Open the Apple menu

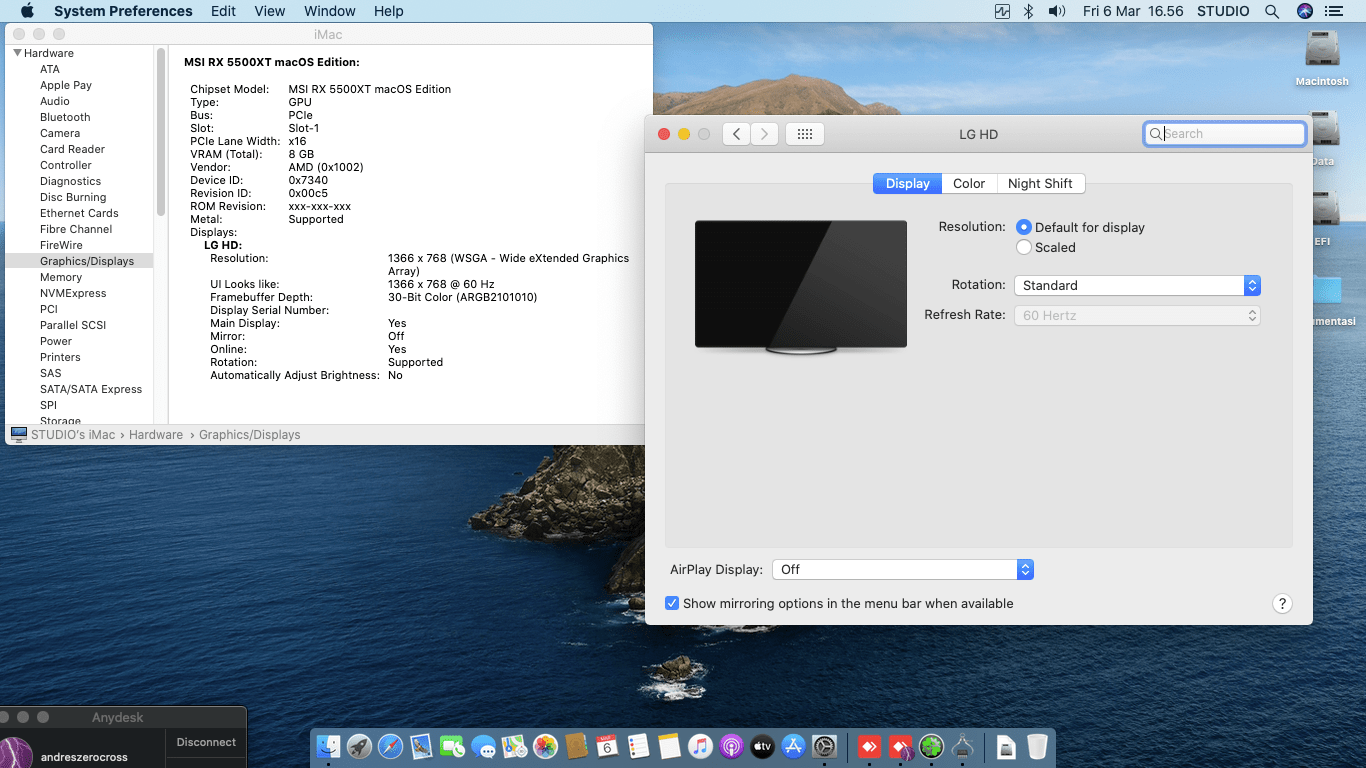pyautogui.click(x=27, y=11)
